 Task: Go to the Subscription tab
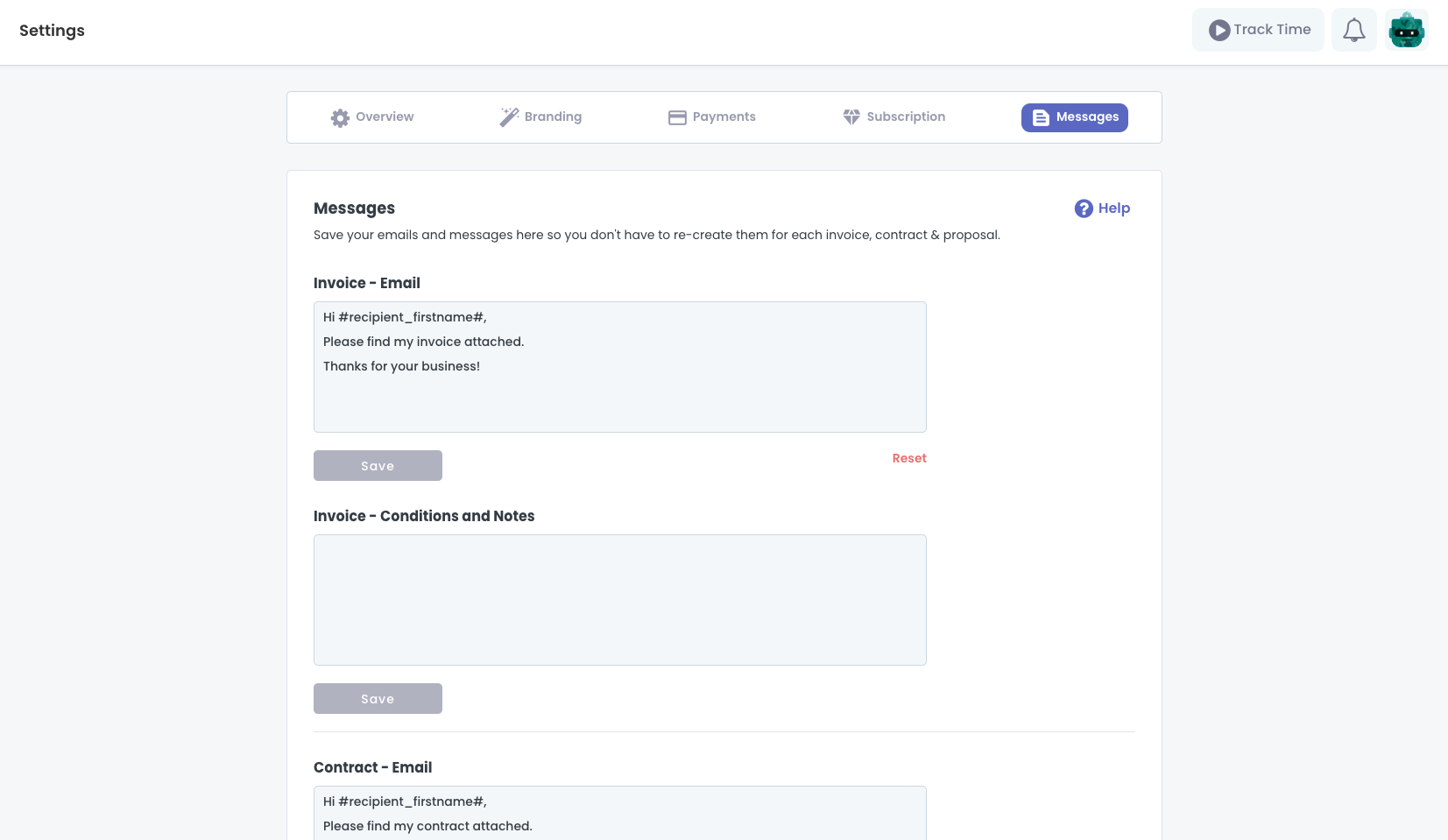pos(906,117)
